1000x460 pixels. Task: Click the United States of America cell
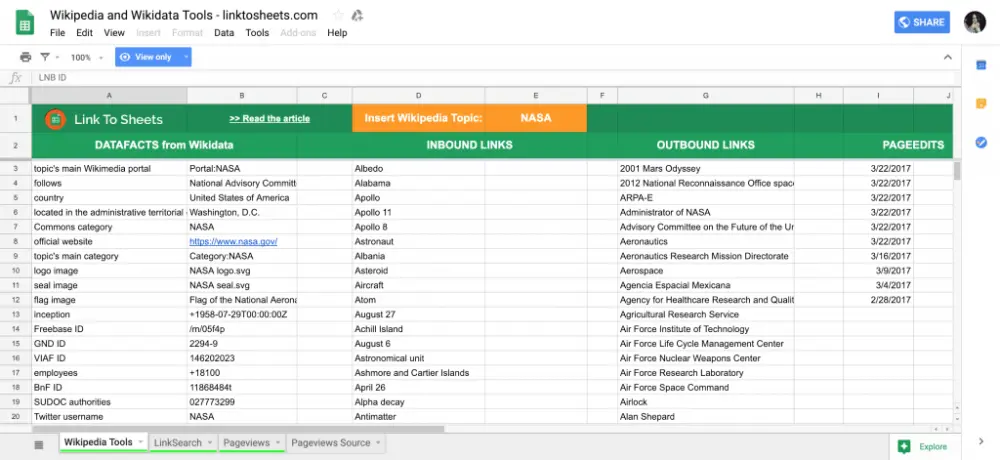pos(242,198)
